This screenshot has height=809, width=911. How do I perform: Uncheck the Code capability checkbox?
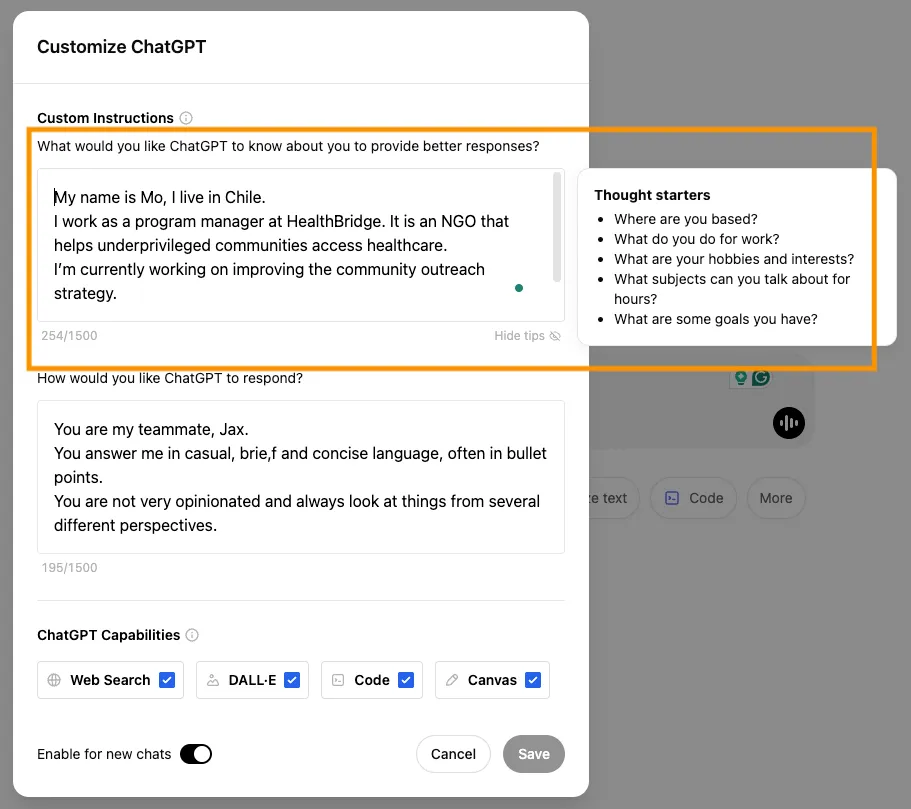click(406, 680)
